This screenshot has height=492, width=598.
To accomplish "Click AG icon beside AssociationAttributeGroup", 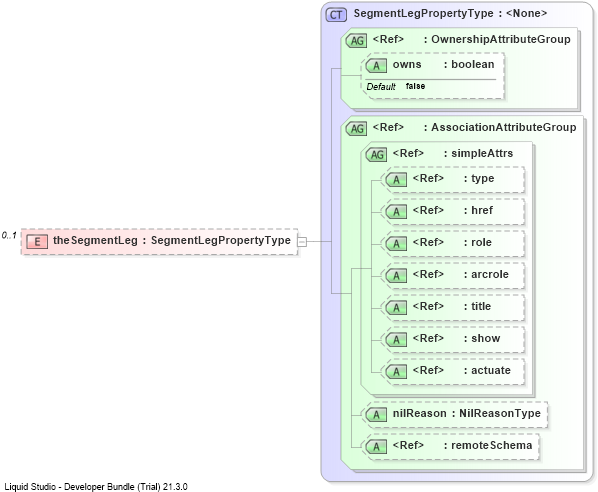I will pyautogui.click(x=356, y=129).
